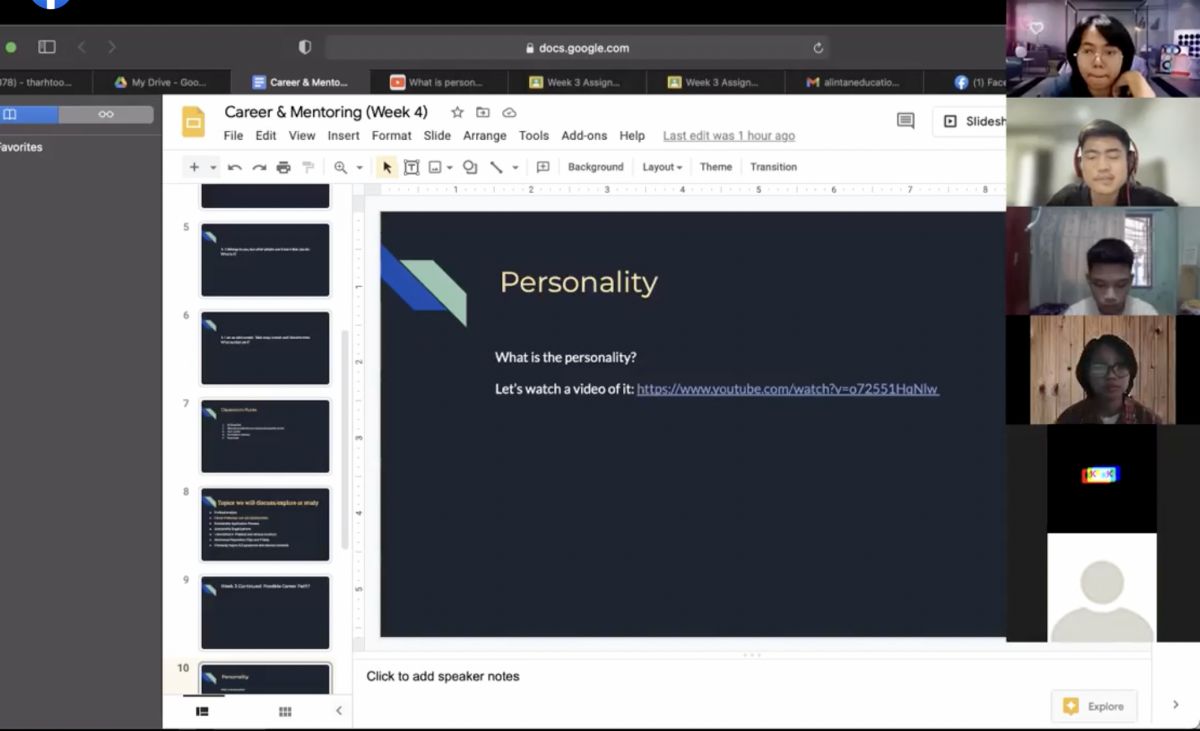
Task: Select the text box tool
Action: pos(411,167)
